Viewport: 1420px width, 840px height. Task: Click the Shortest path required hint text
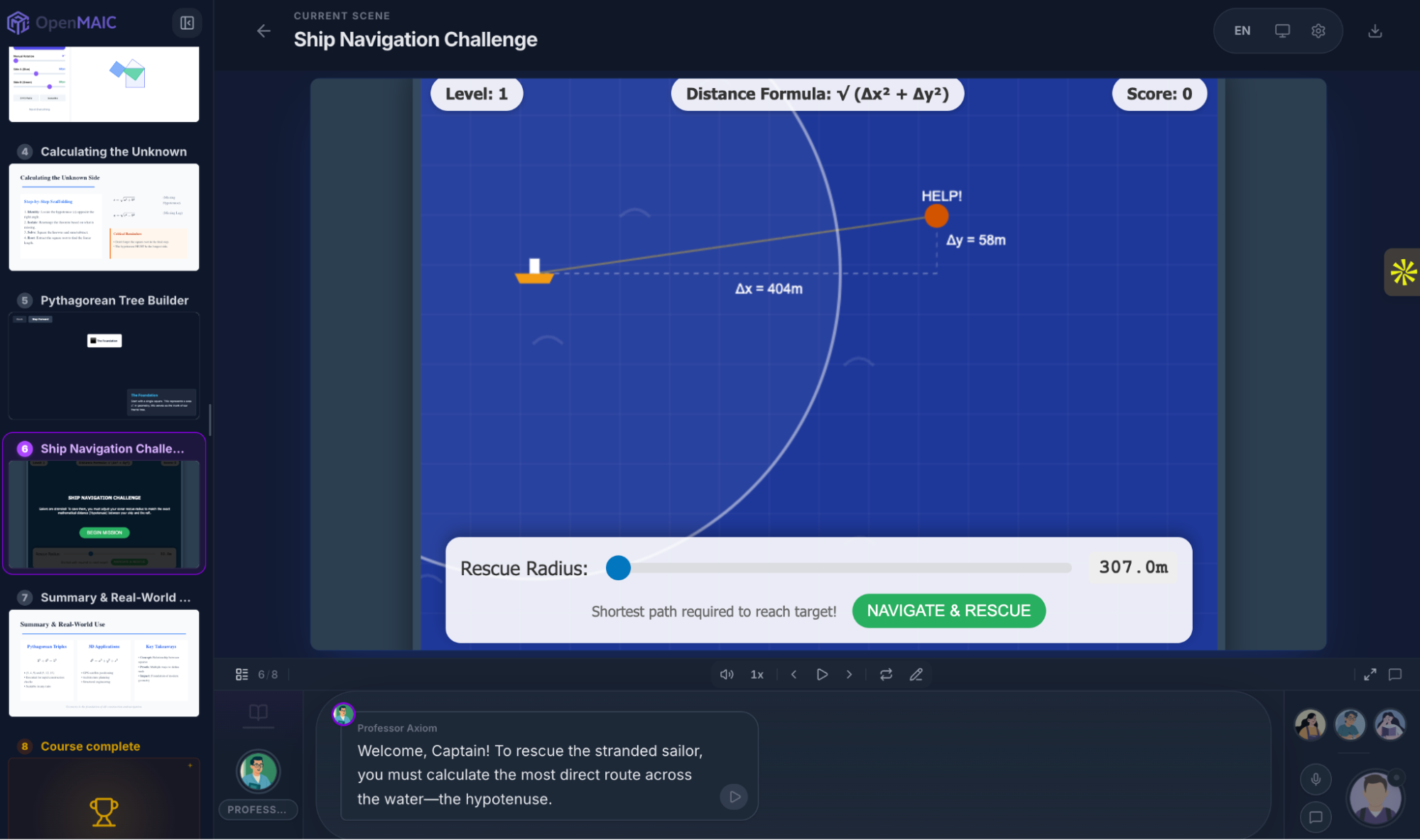tap(714, 611)
